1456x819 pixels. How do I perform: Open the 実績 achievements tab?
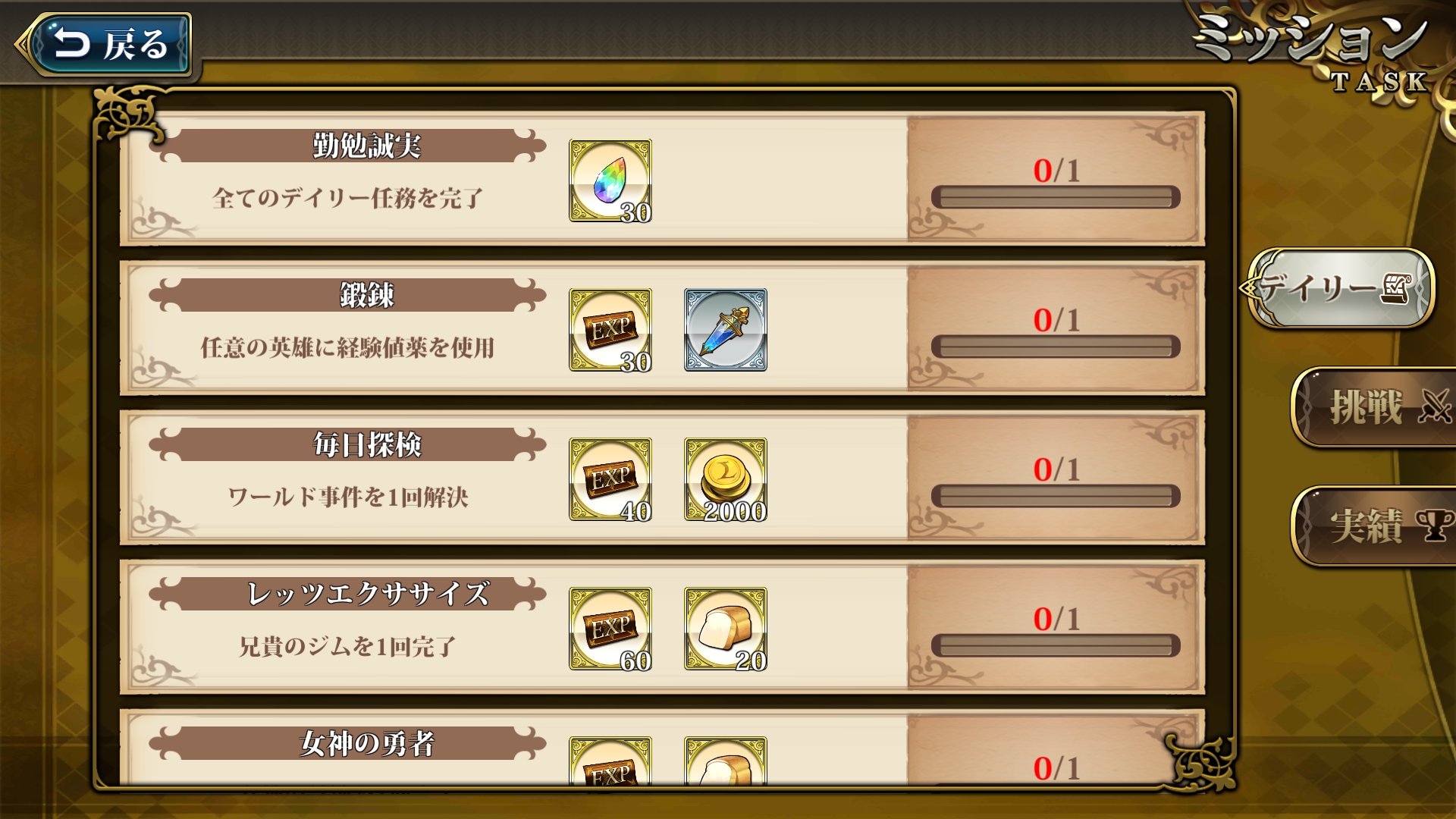[x=1373, y=526]
